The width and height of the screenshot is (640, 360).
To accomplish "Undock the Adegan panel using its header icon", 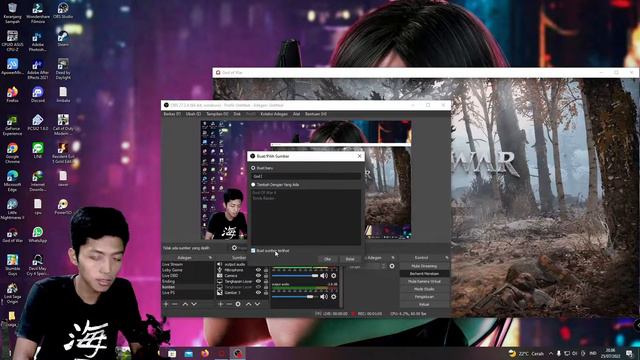I will [210, 258].
